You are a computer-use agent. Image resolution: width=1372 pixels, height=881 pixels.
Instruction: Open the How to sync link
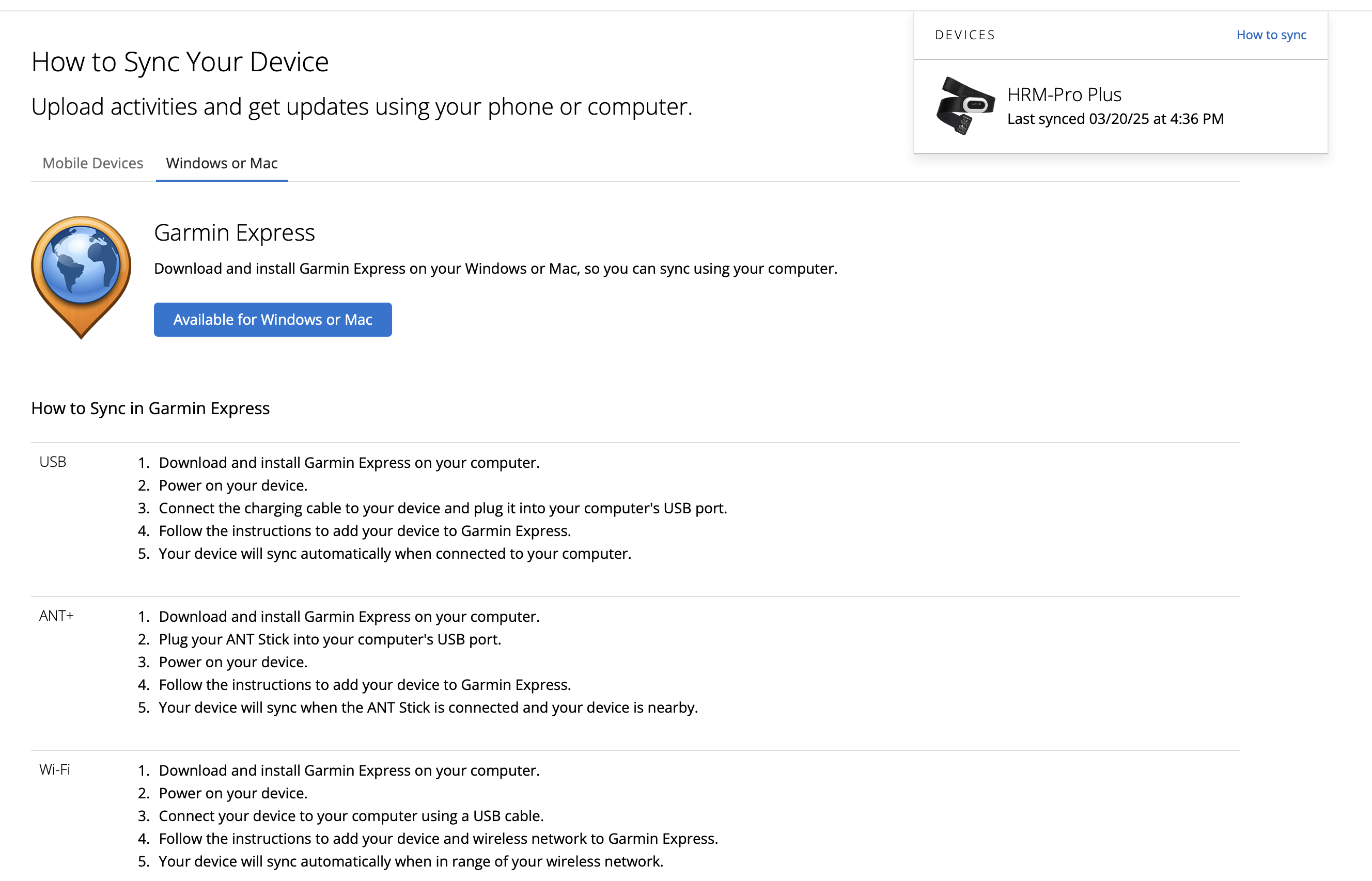pos(1271,35)
